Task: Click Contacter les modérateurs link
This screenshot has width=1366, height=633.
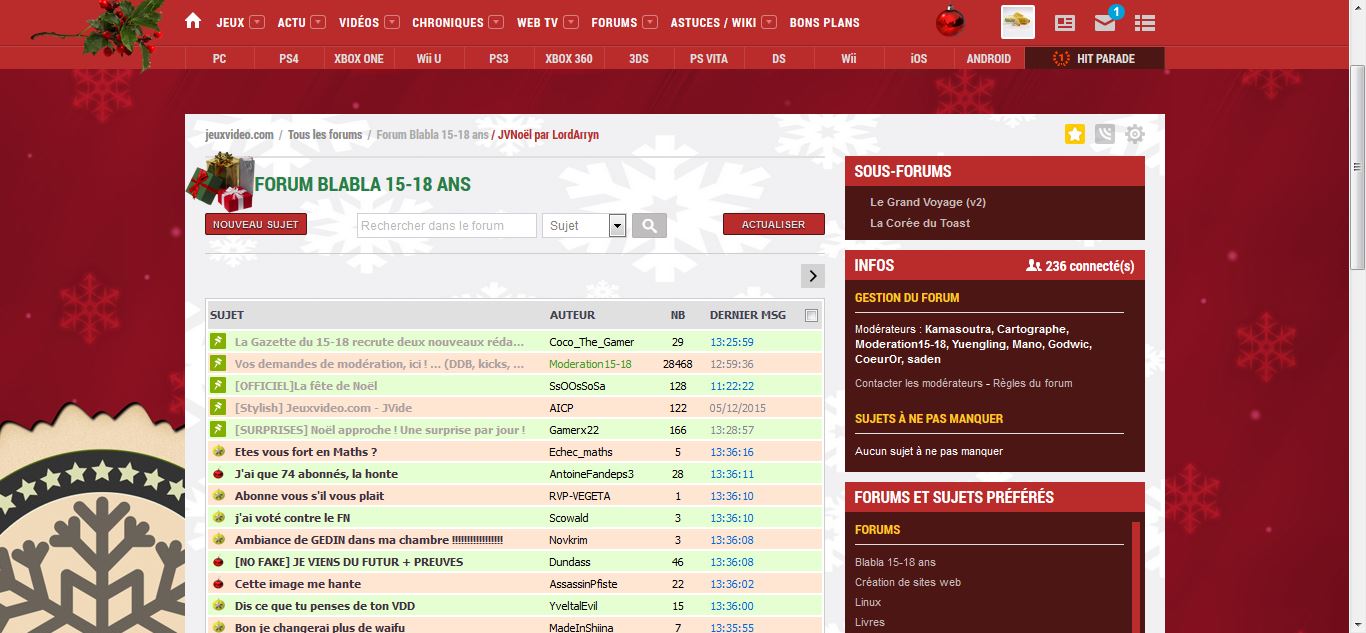Action: (x=919, y=383)
